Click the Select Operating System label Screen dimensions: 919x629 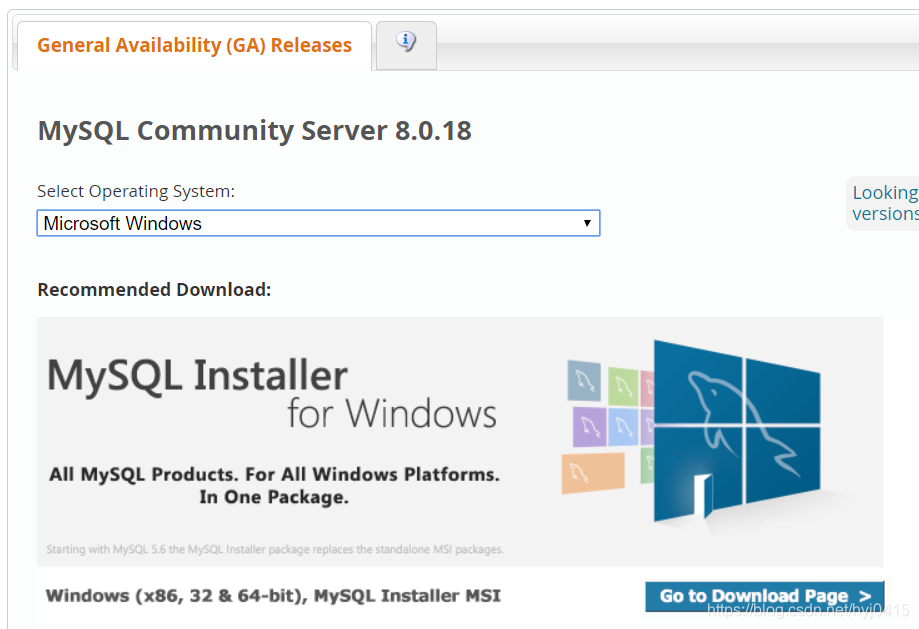click(x=136, y=191)
